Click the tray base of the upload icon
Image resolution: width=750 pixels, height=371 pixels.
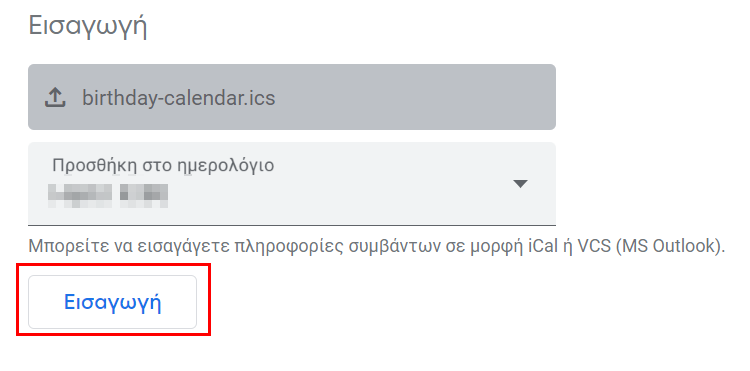tap(55, 105)
